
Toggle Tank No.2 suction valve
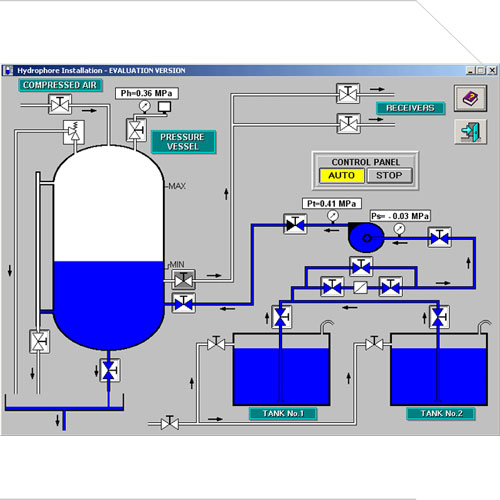[x=439, y=317]
